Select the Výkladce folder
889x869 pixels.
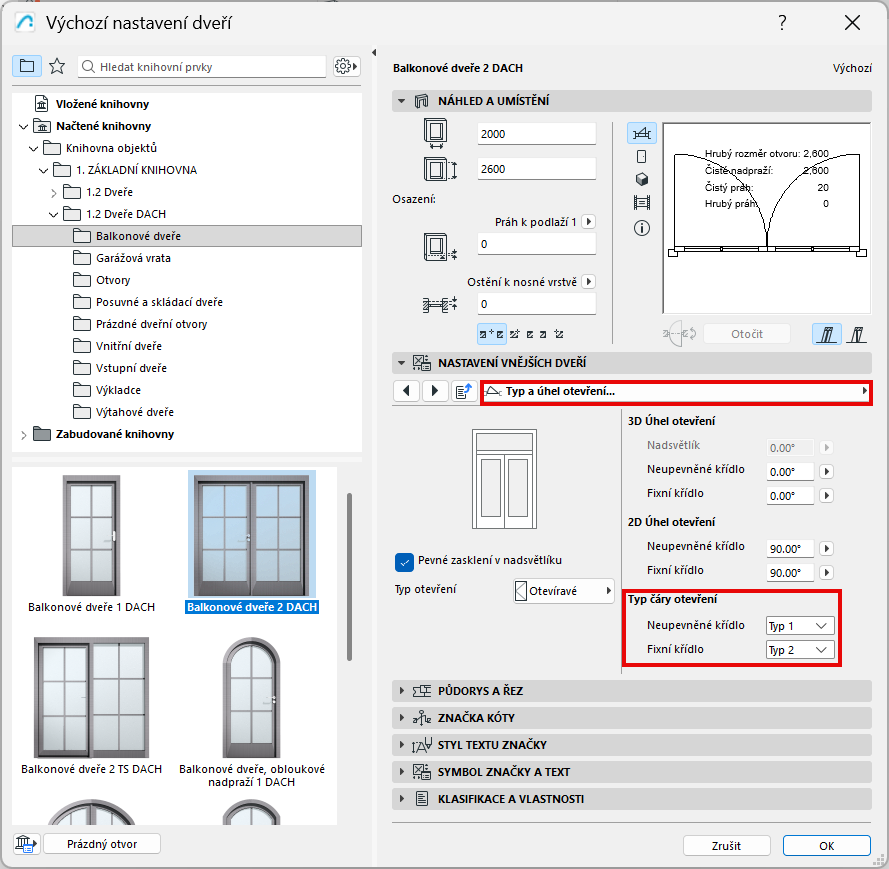click(x=118, y=390)
